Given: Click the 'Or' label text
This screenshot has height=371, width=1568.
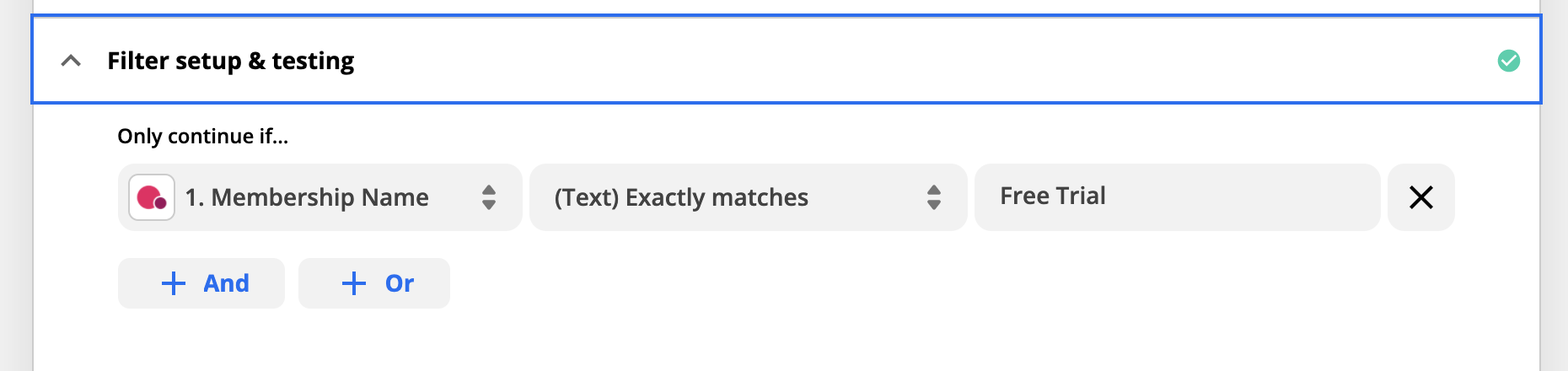Looking at the screenshot, I should pos(400,283).
